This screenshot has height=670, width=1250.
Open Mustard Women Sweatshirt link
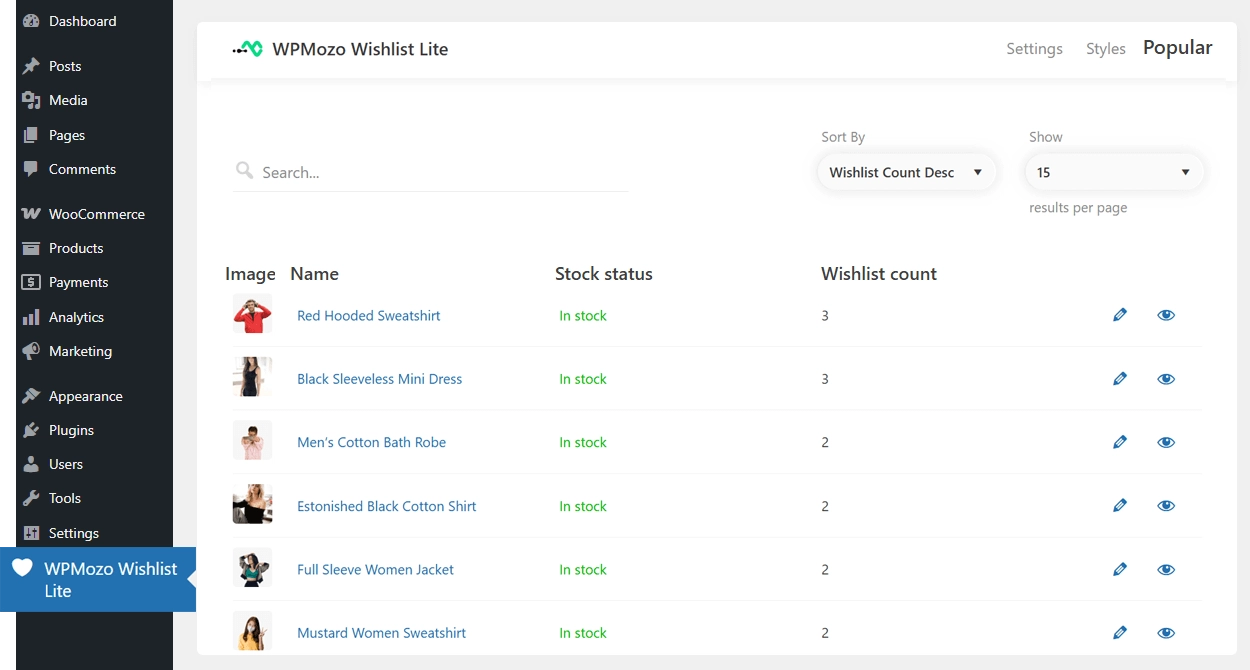pos(382,633)
